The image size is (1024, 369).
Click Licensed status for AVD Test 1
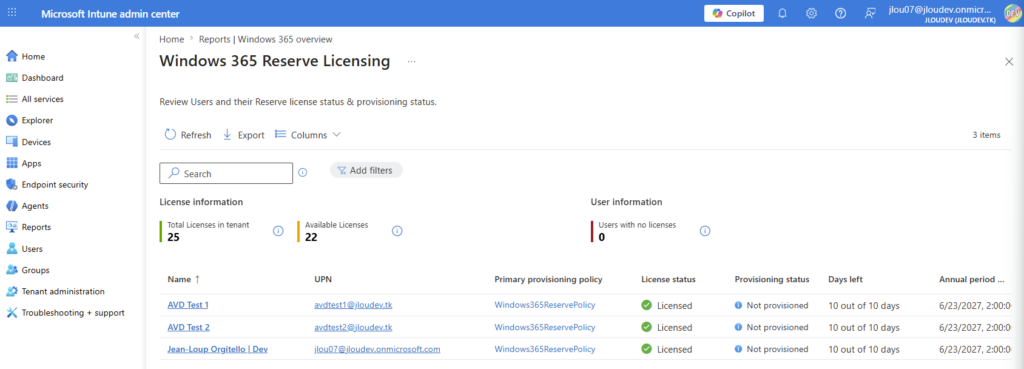(x=667, y=305)
